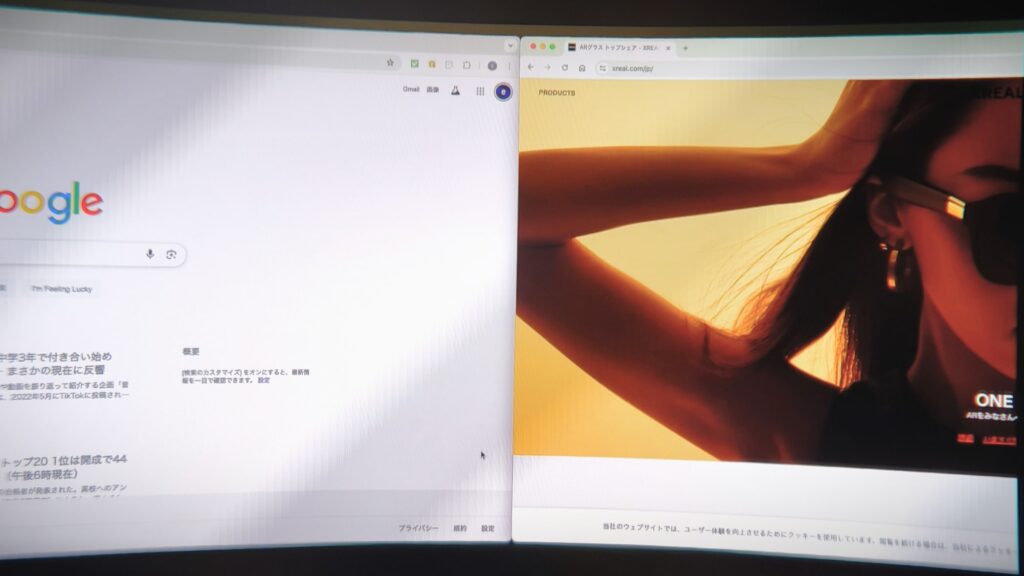Click the bookmark star in the address bar
Image resolution: width=1024 pixels, height=576 pixels.
coord(390,62)
